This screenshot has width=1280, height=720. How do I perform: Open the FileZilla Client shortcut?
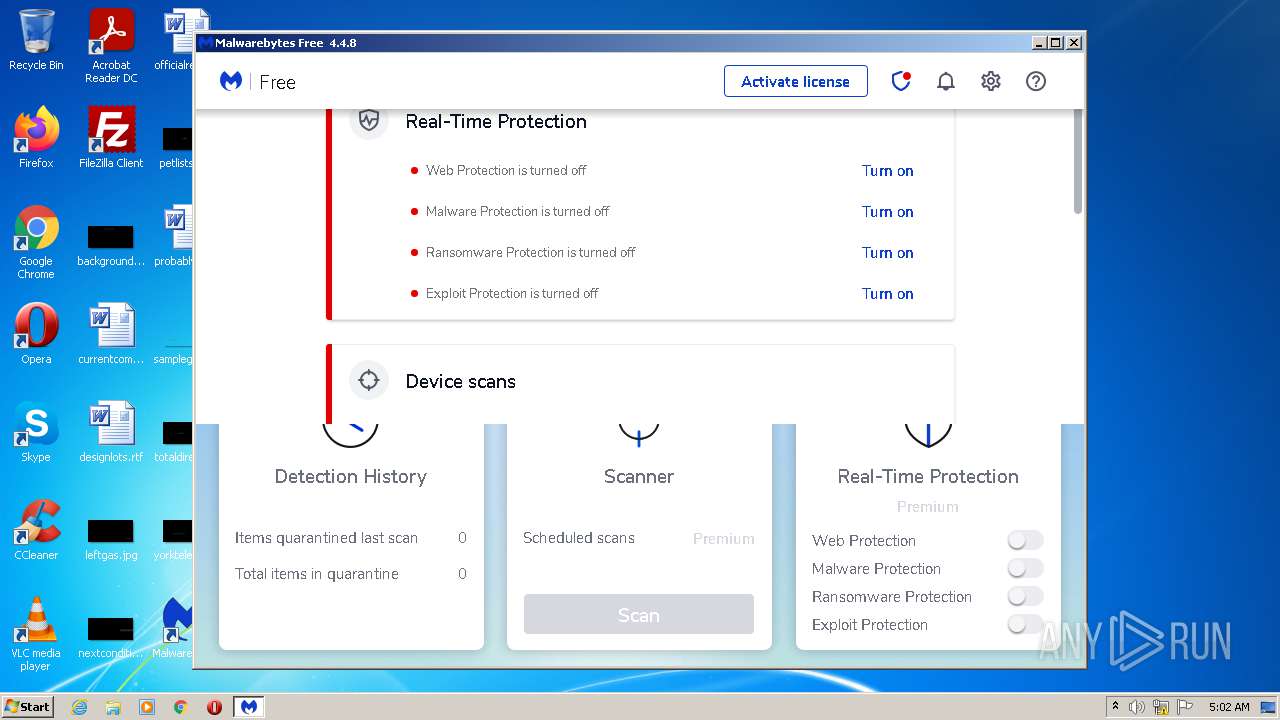tap(111, 138)
